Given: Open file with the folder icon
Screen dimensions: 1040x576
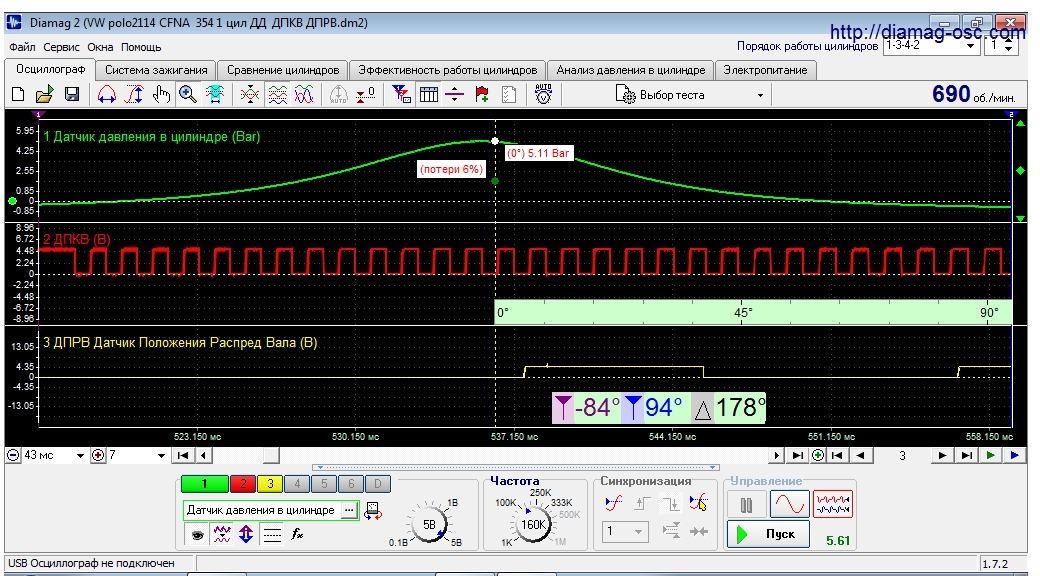Looking at the screenshot, I should (44, 94).
